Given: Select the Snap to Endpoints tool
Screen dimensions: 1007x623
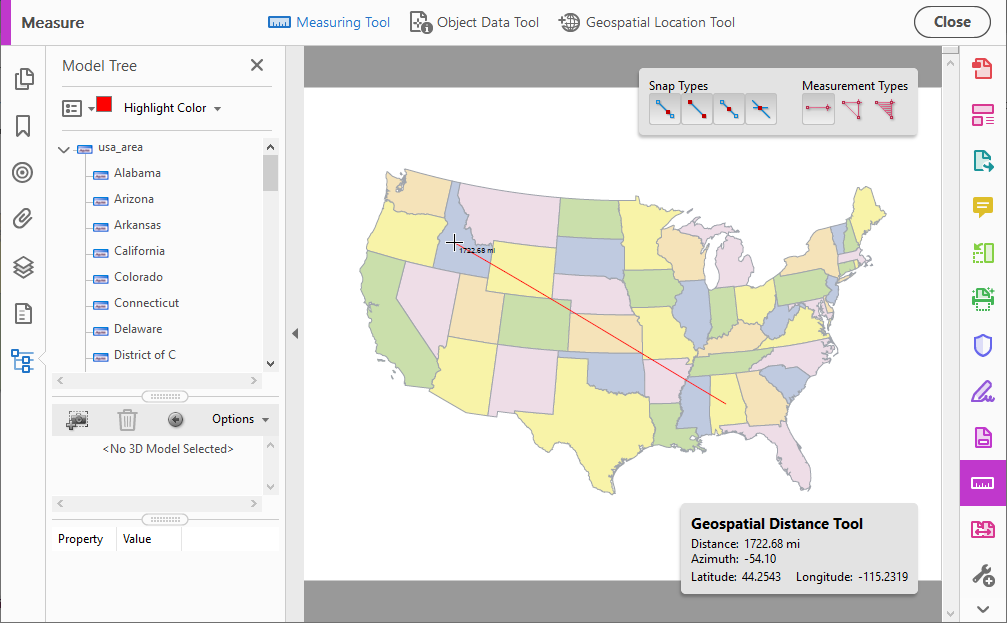Looking at the screenshot, I should coord(697,109).
